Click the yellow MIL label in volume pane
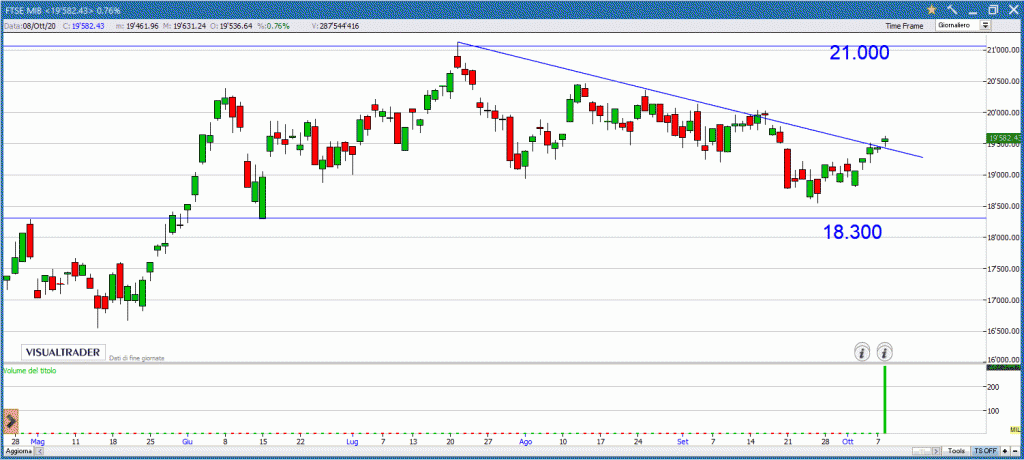Viewport: 1024px width, 460px height. 1015,429
